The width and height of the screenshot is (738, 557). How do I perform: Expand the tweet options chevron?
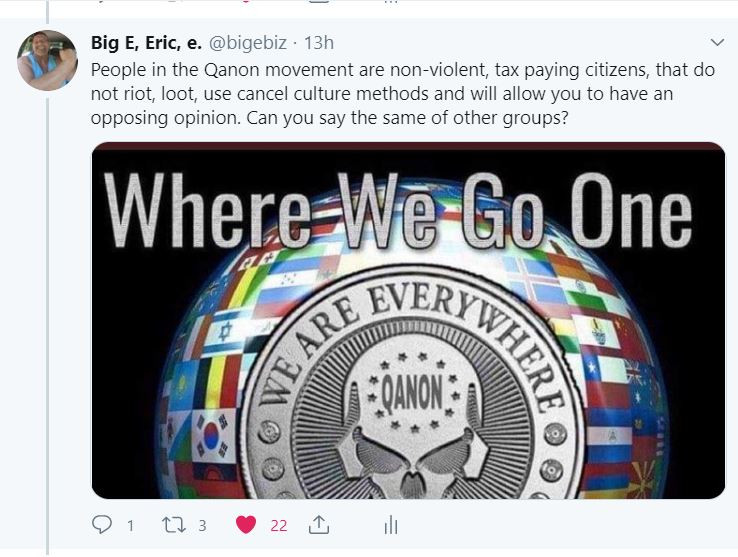(x=717, y=42)
